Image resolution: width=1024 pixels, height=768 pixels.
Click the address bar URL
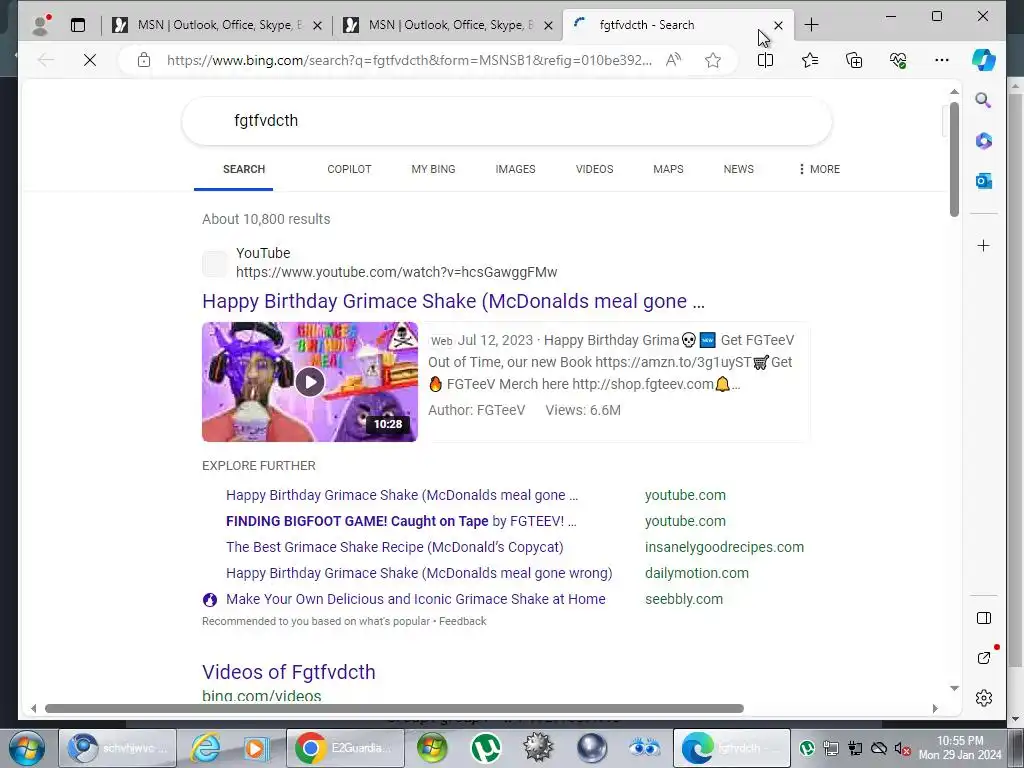tap(409, 60)
